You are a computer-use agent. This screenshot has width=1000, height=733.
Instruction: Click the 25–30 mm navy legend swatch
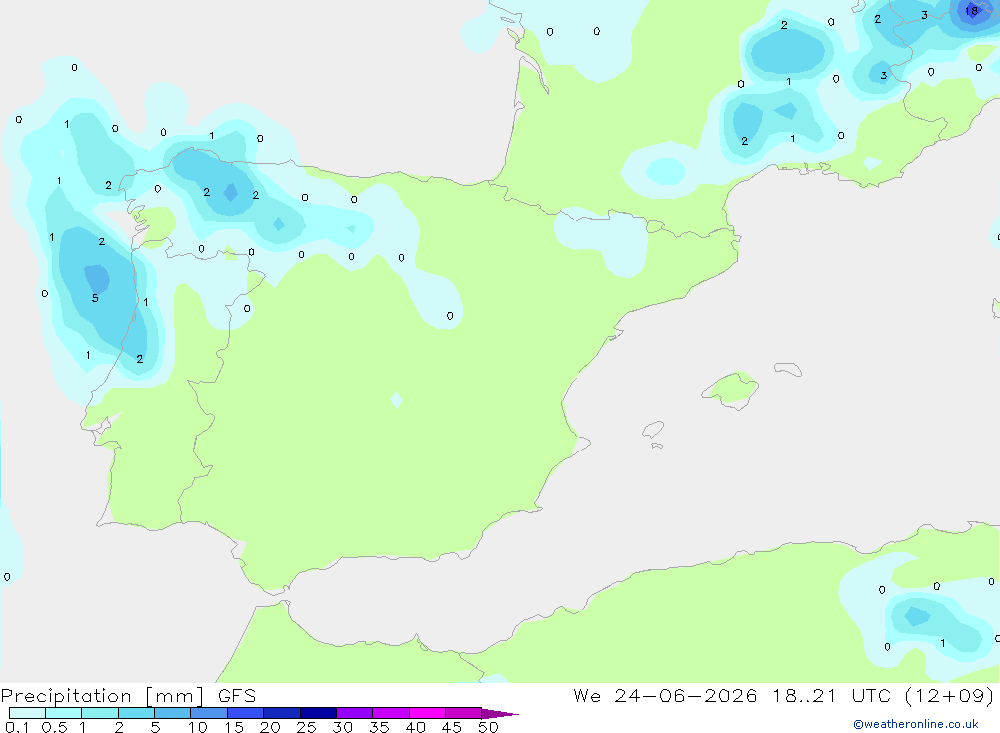[x=318, y=713]
